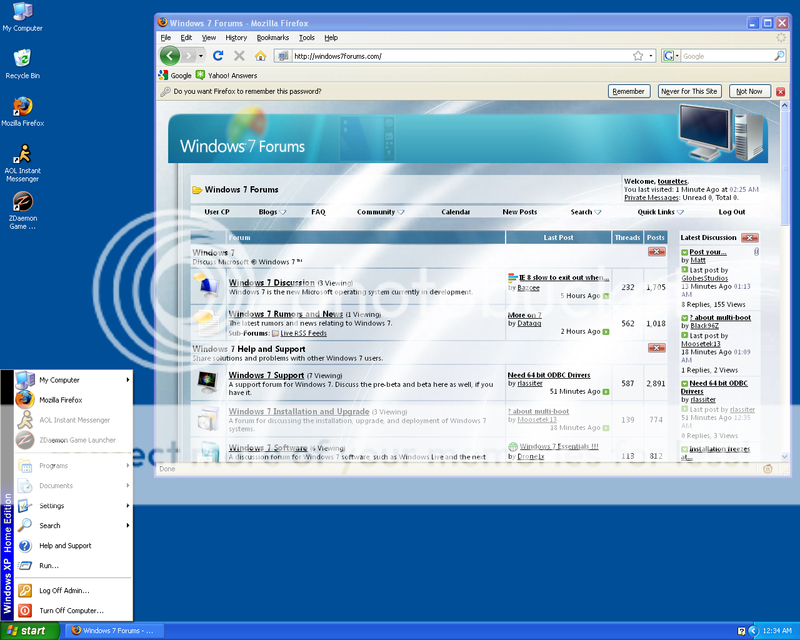The image size is (800, 640).
Task: Launch Mozilla Firefox desktop shortcut
Action: pos(22,112)
